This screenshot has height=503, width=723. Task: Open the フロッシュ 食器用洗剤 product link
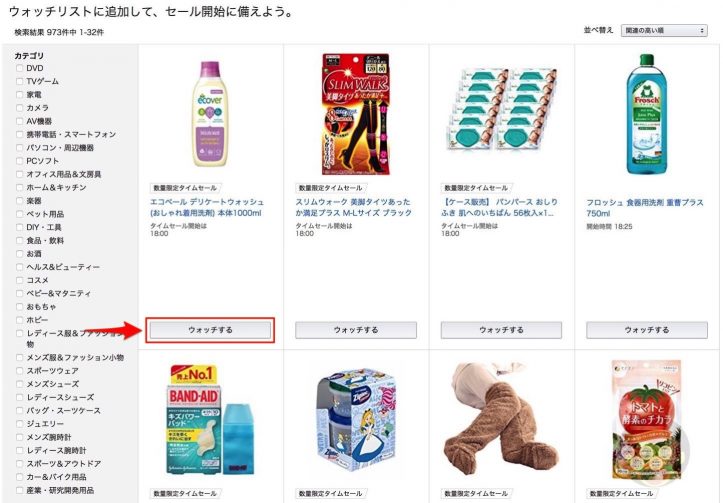(645, 208)
